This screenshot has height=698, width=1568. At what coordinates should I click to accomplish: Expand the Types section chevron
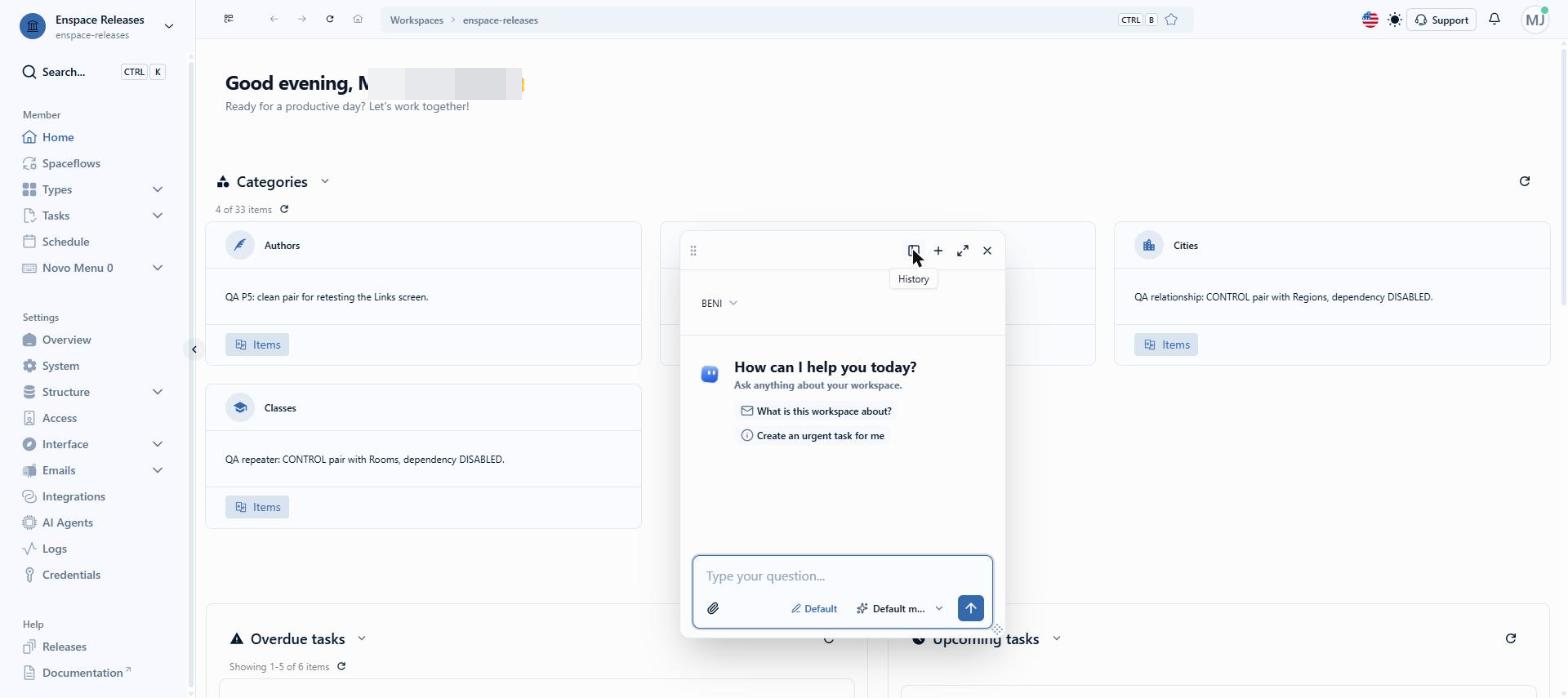coord(157,189)
